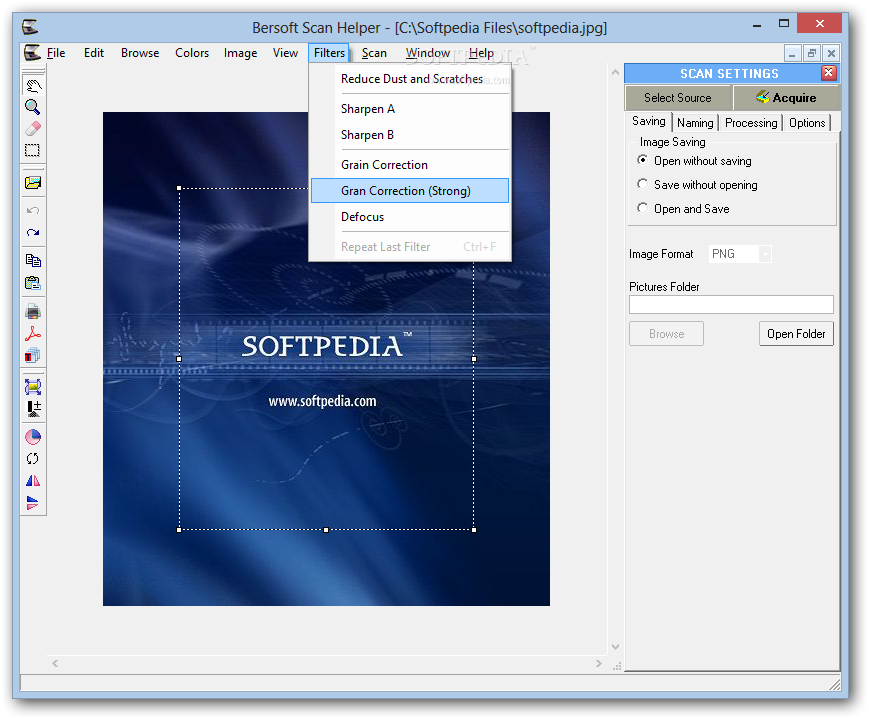Open the File menu
The width and height of the screenshot is (869, 719).
tap(56, 53)
